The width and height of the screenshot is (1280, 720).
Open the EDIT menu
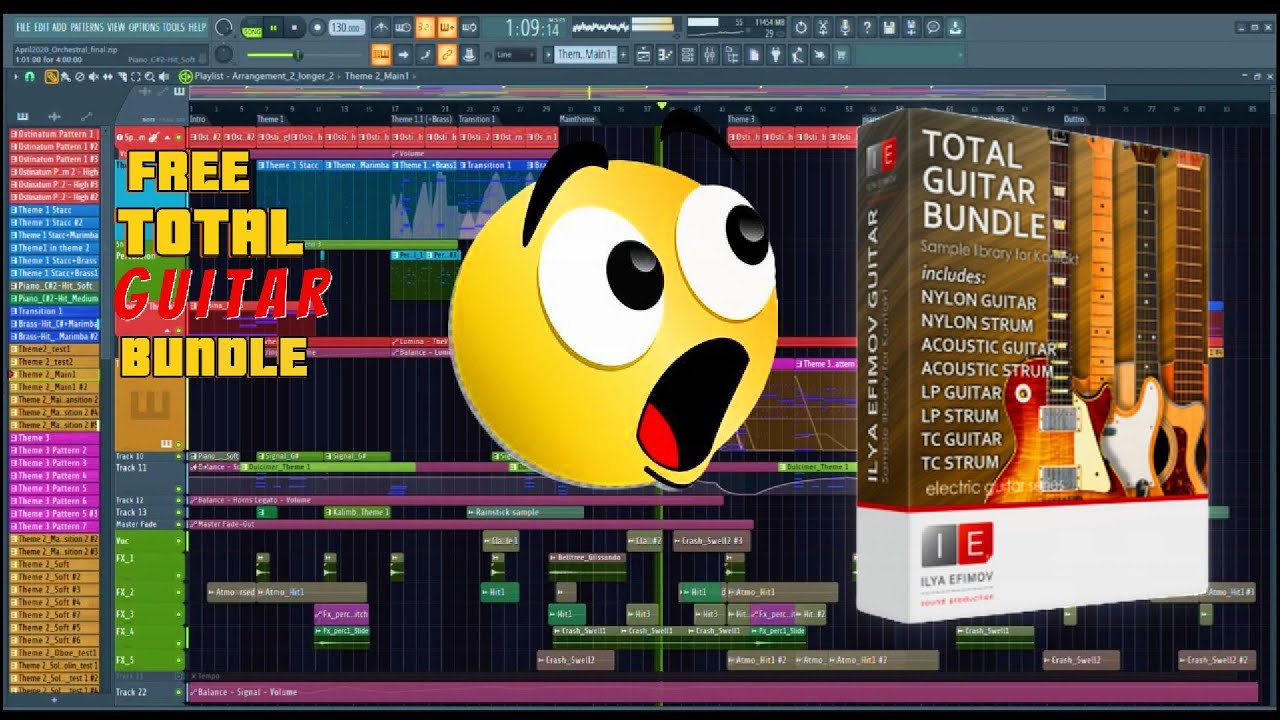41,27
